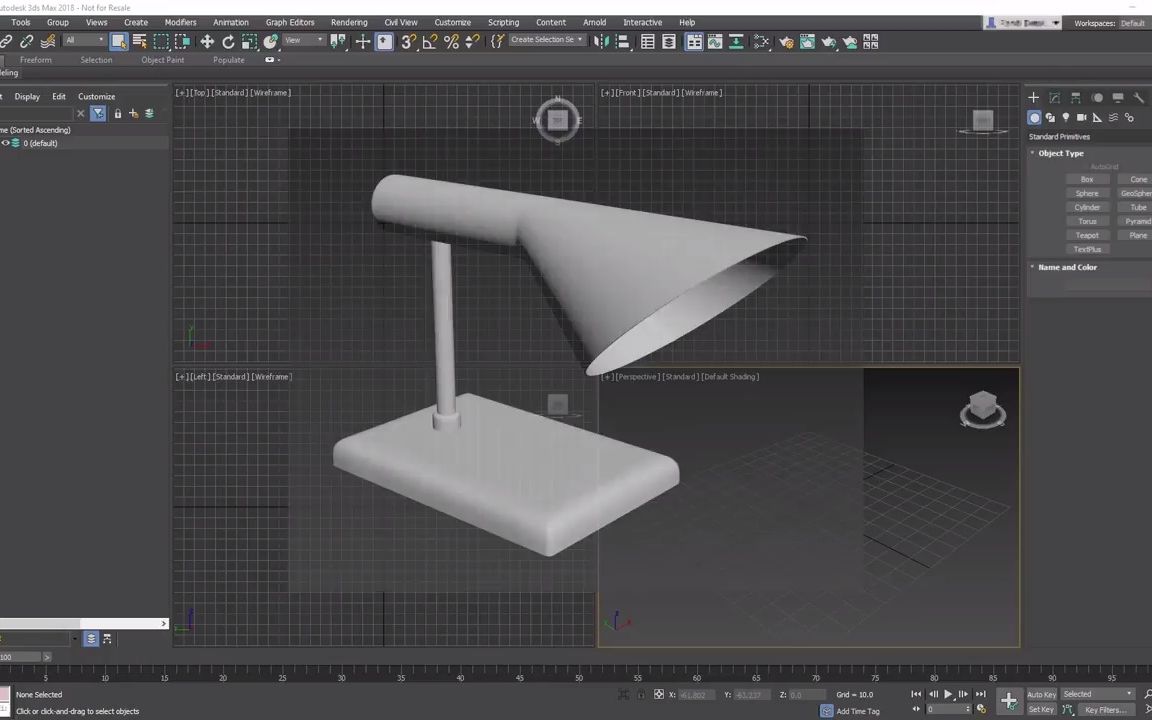Click the Mirror tool icon

pos(600,41)
